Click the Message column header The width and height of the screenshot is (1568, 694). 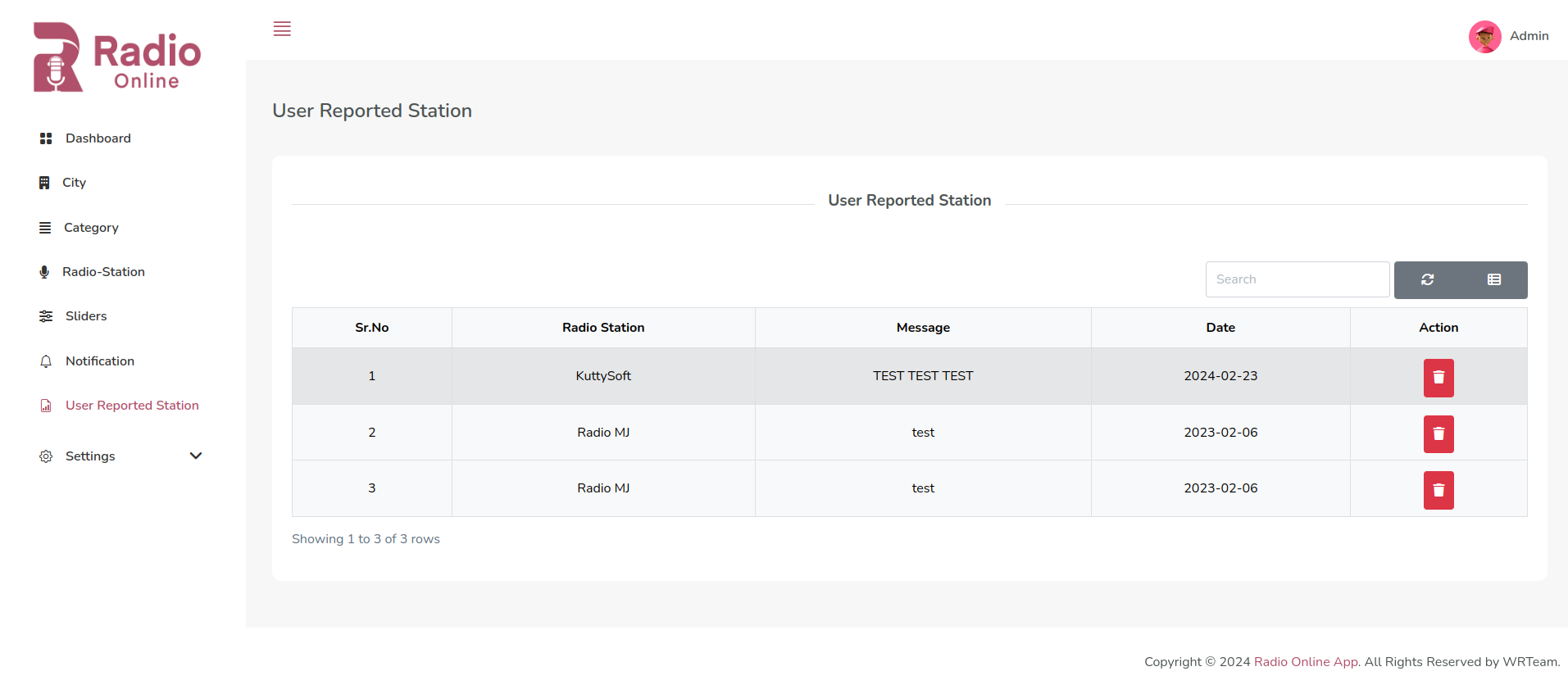click(923, 328)
